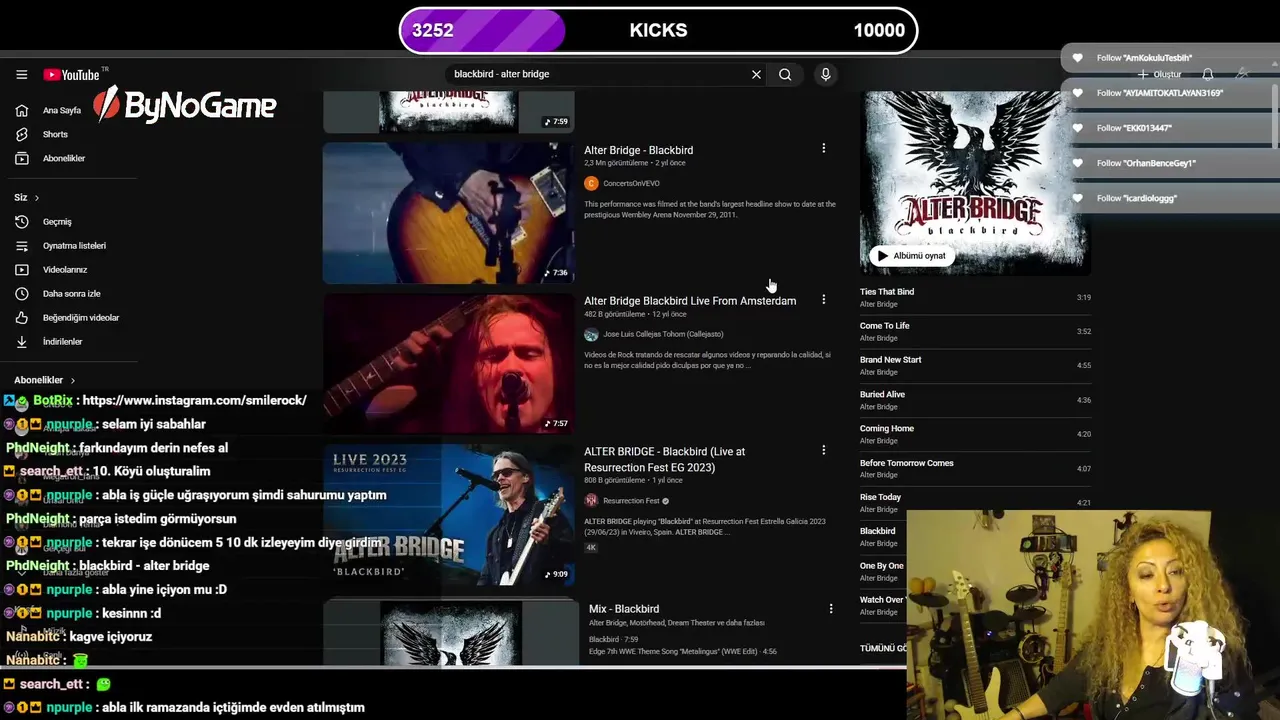Play the track Come To Life
The height and width of the screenshot is (720, 1280).
pos(885,326)
